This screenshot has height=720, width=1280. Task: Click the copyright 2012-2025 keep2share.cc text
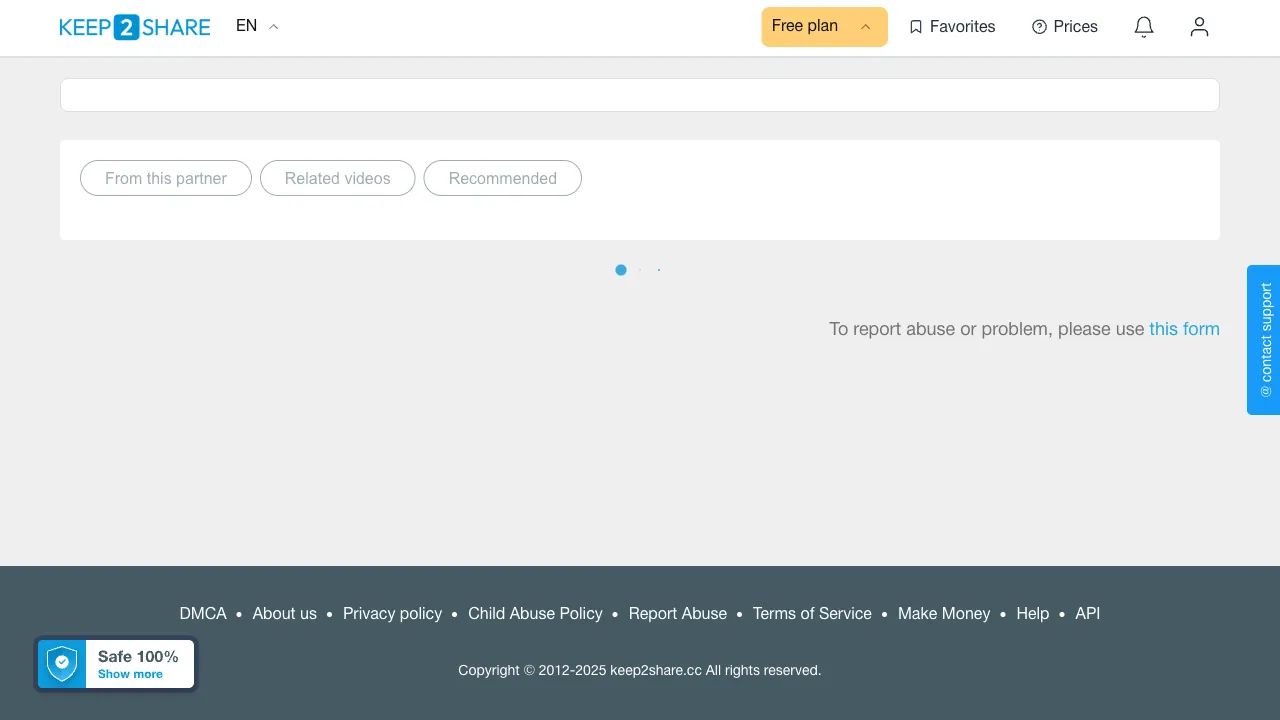(x=640, y=670)
